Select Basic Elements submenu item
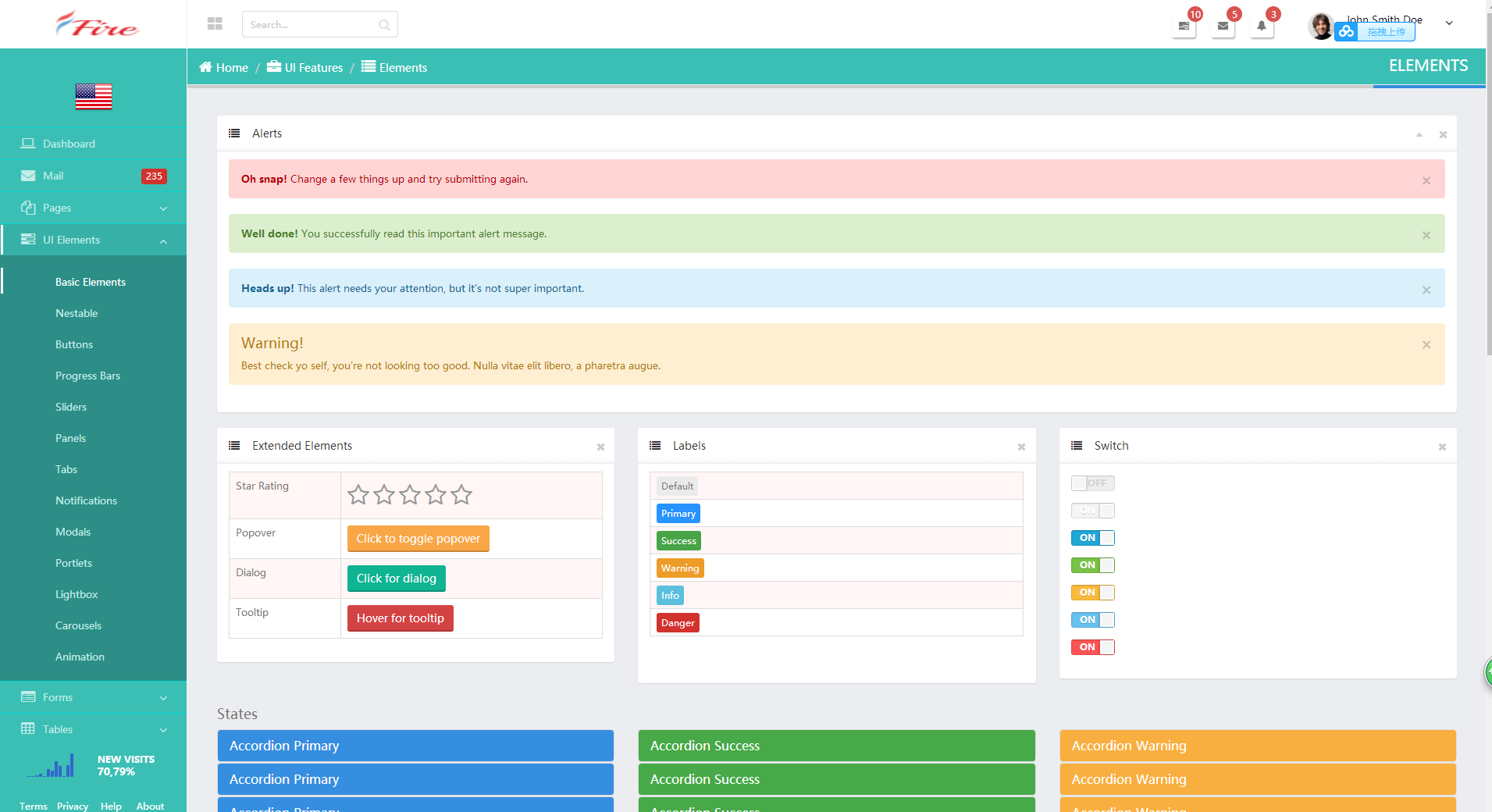 (x=91, y=282)
